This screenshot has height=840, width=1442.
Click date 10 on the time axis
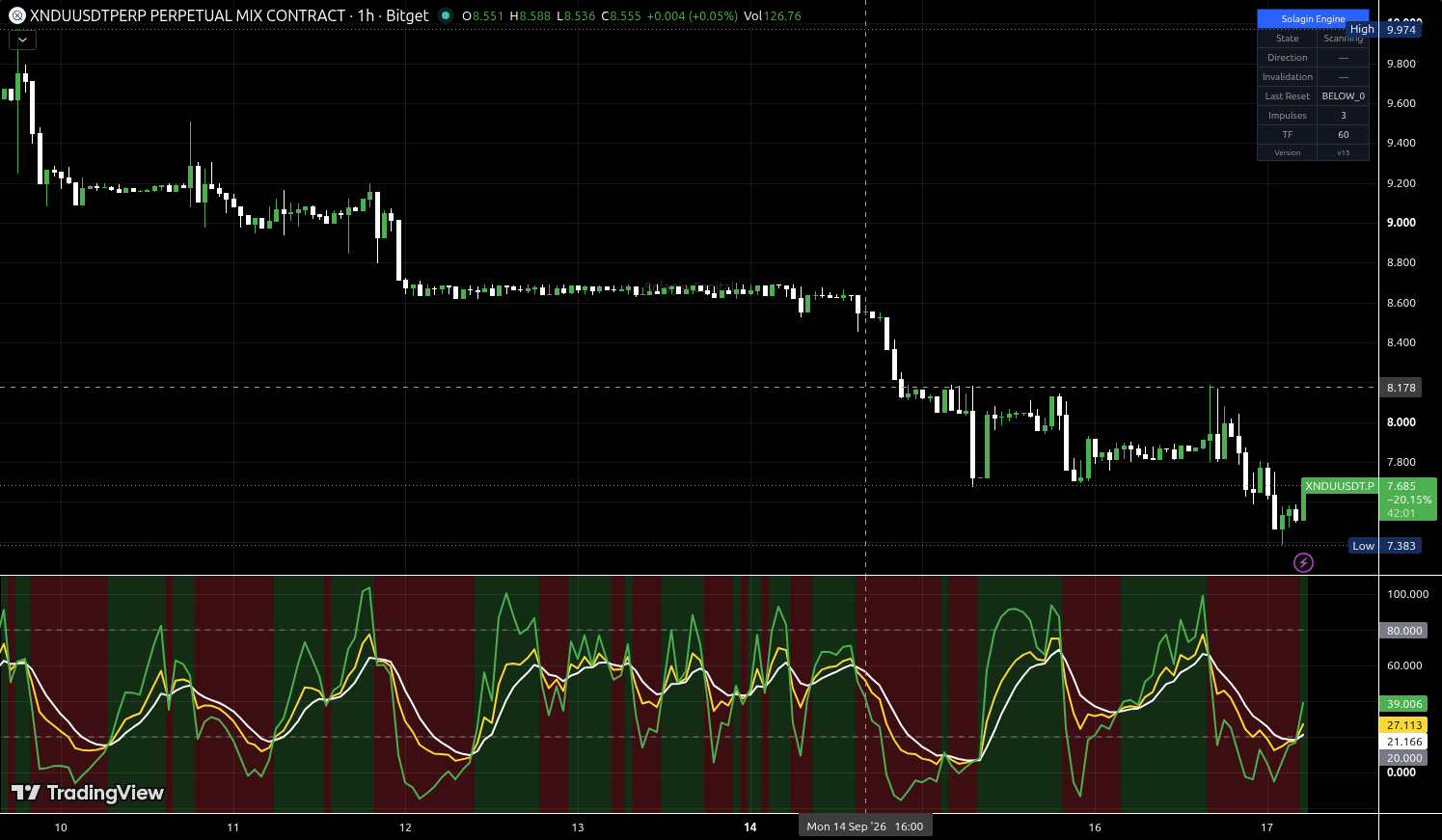pyautogui.click(x=61, y=827)
